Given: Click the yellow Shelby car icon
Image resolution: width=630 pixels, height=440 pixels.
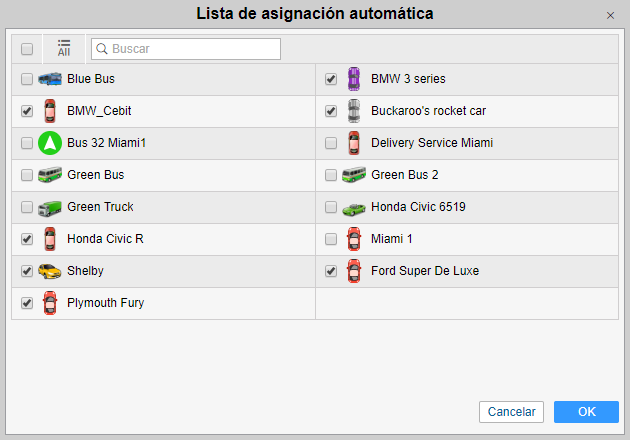Looking at the screenshot, I should coord(50,271).
